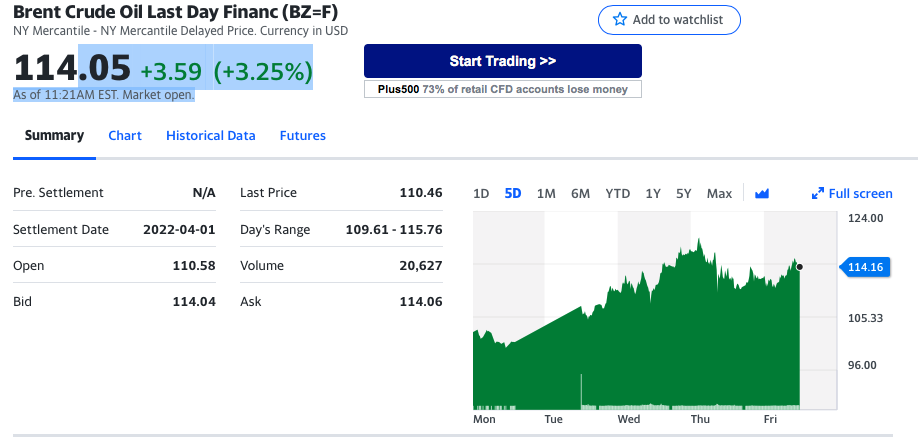Select the Max chart range
918x437 pixels.
coord(719,193)
